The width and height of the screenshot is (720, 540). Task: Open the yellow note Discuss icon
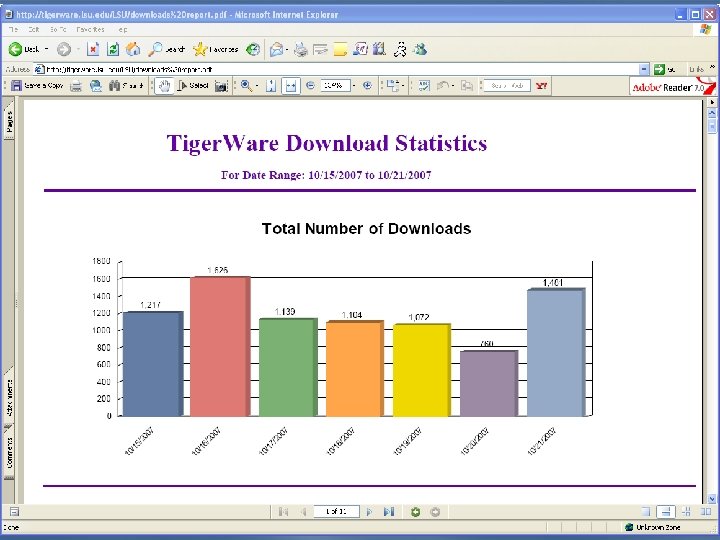click(340, 49)
